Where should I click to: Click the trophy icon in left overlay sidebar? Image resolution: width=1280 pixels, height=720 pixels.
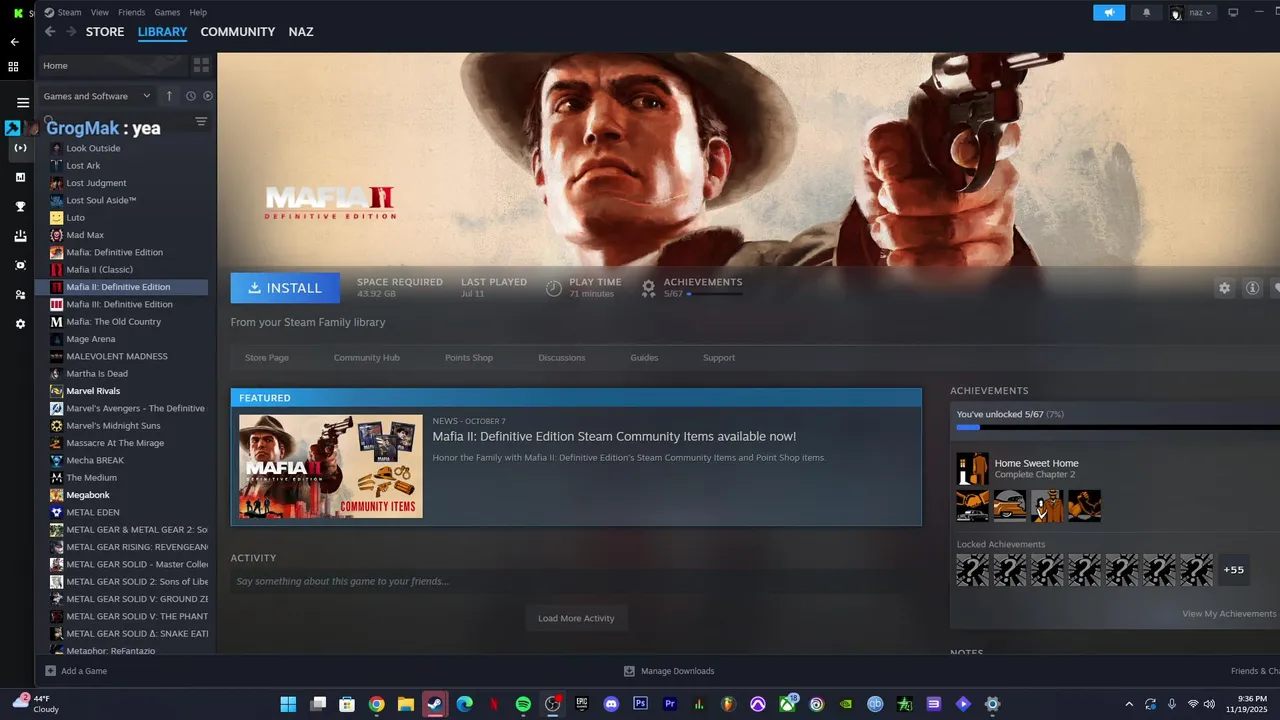pyautogui.click(x=20, y=207)
